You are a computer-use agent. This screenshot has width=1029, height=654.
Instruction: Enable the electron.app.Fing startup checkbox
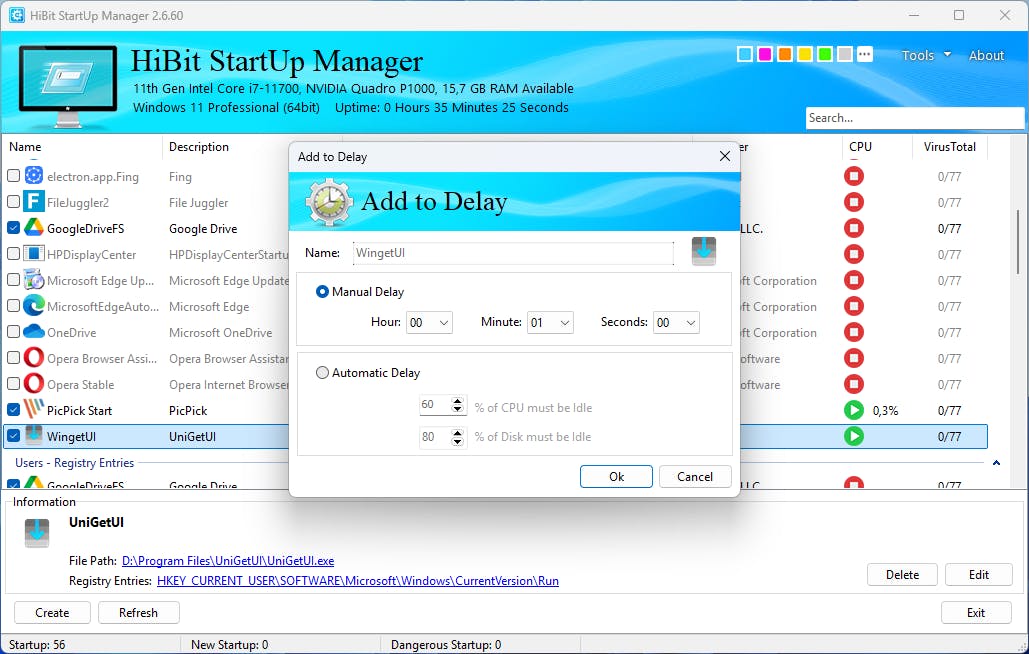tap(13, 176)
